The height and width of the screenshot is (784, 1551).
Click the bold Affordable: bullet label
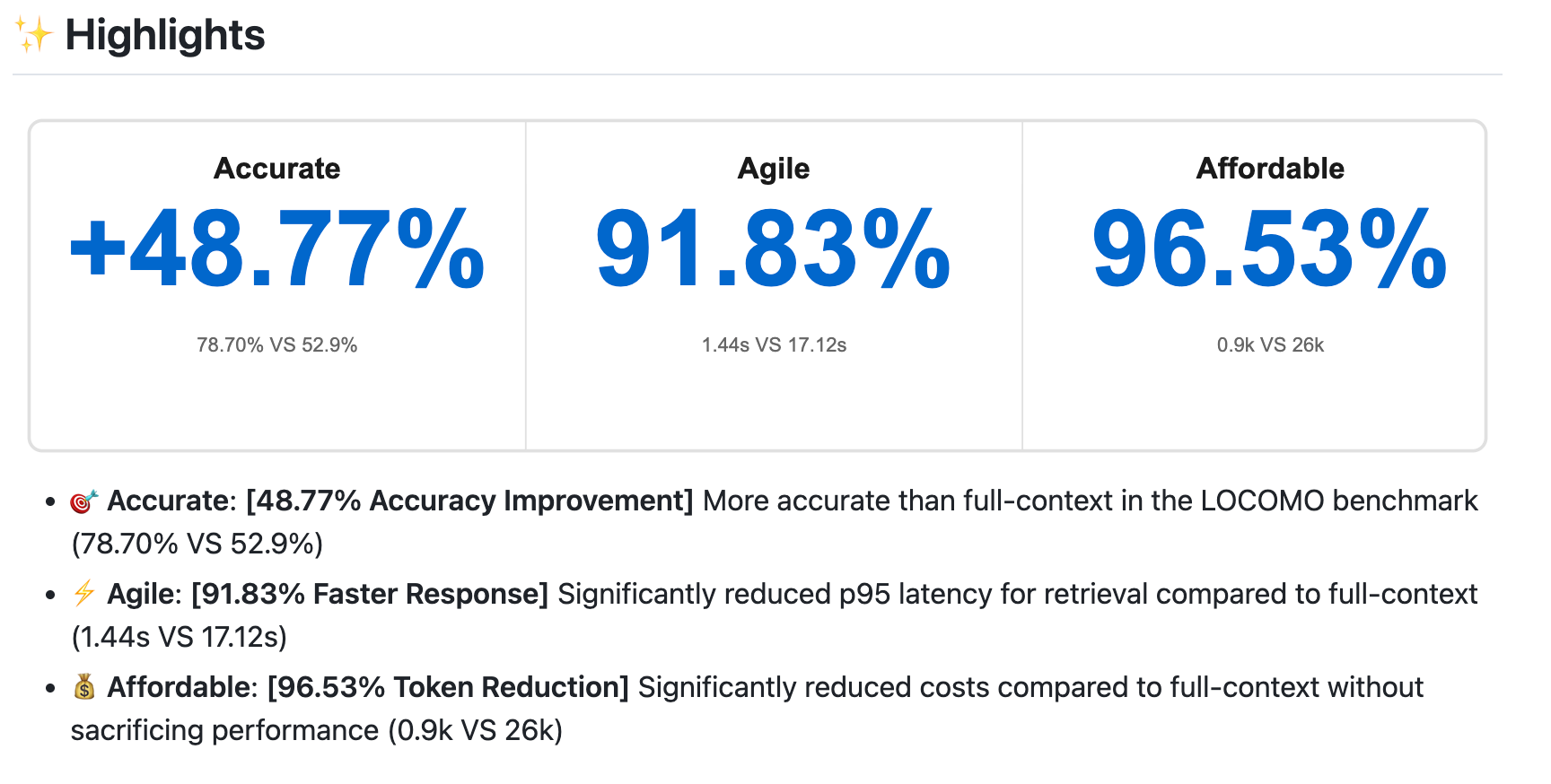[x=182, y=687]
